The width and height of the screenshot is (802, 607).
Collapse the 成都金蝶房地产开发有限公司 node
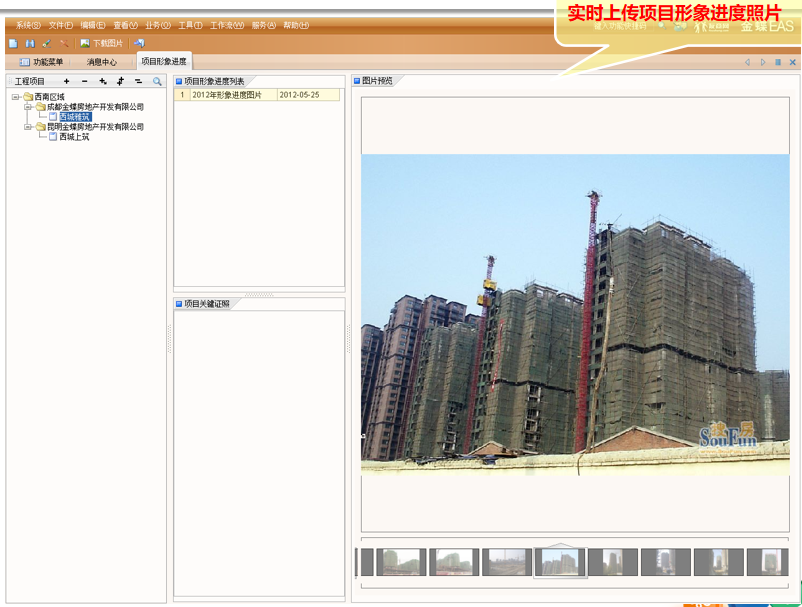28,107
